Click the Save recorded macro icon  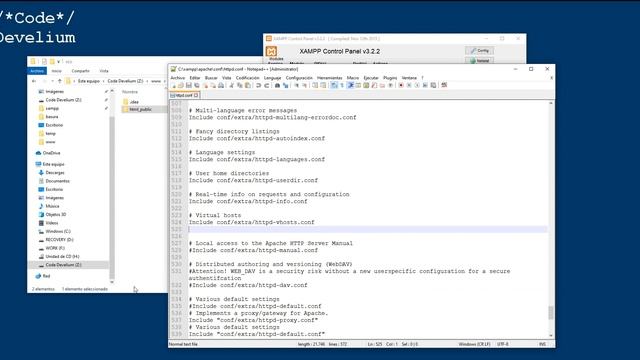433,85
